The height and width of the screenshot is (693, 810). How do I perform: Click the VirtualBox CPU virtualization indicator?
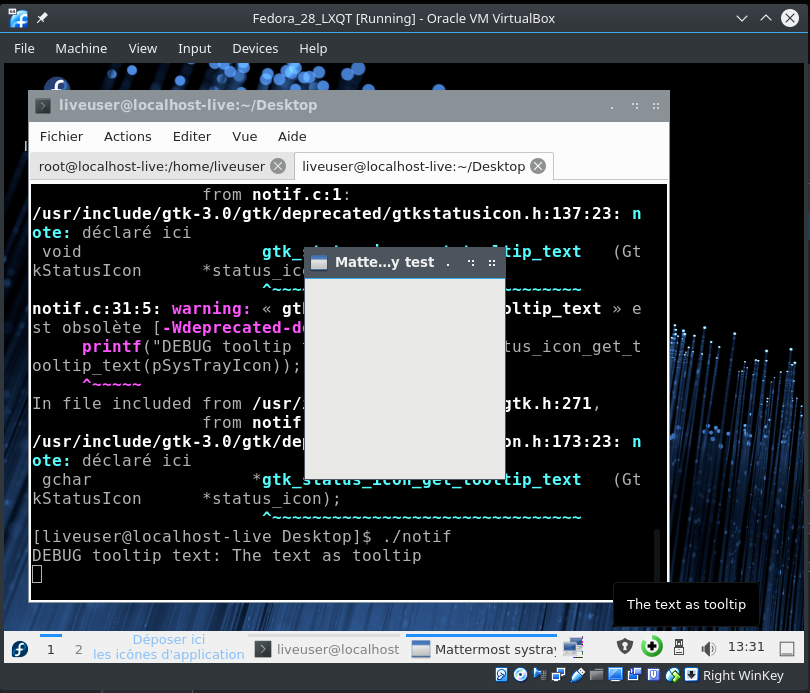tap(653, 674)
